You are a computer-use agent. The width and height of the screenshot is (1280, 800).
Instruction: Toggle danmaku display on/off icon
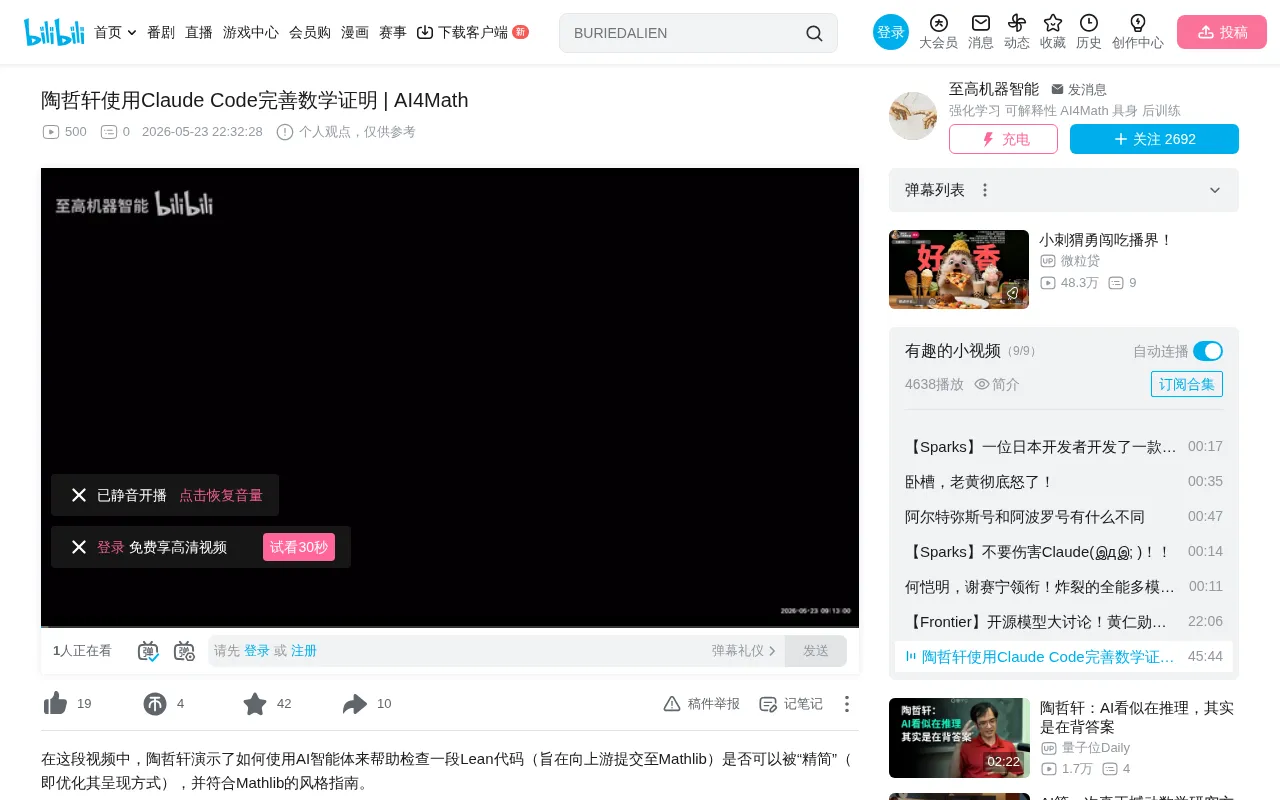point(148,651)
